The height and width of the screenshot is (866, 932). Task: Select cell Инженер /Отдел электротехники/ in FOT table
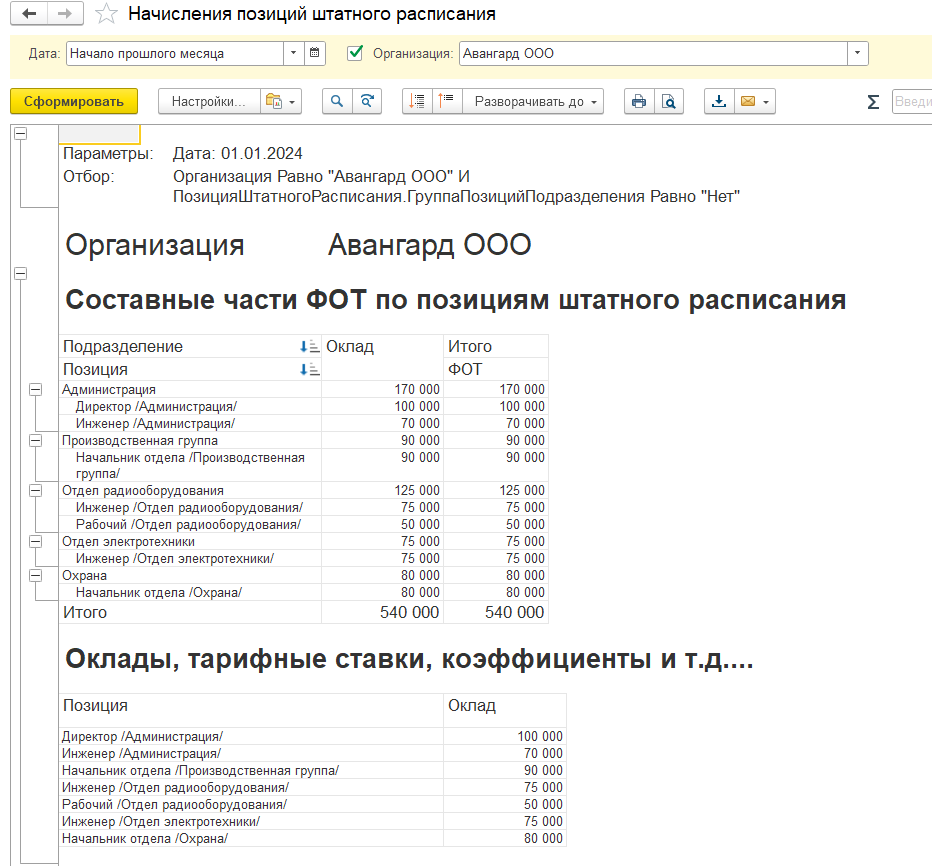(x=190, y=559)
